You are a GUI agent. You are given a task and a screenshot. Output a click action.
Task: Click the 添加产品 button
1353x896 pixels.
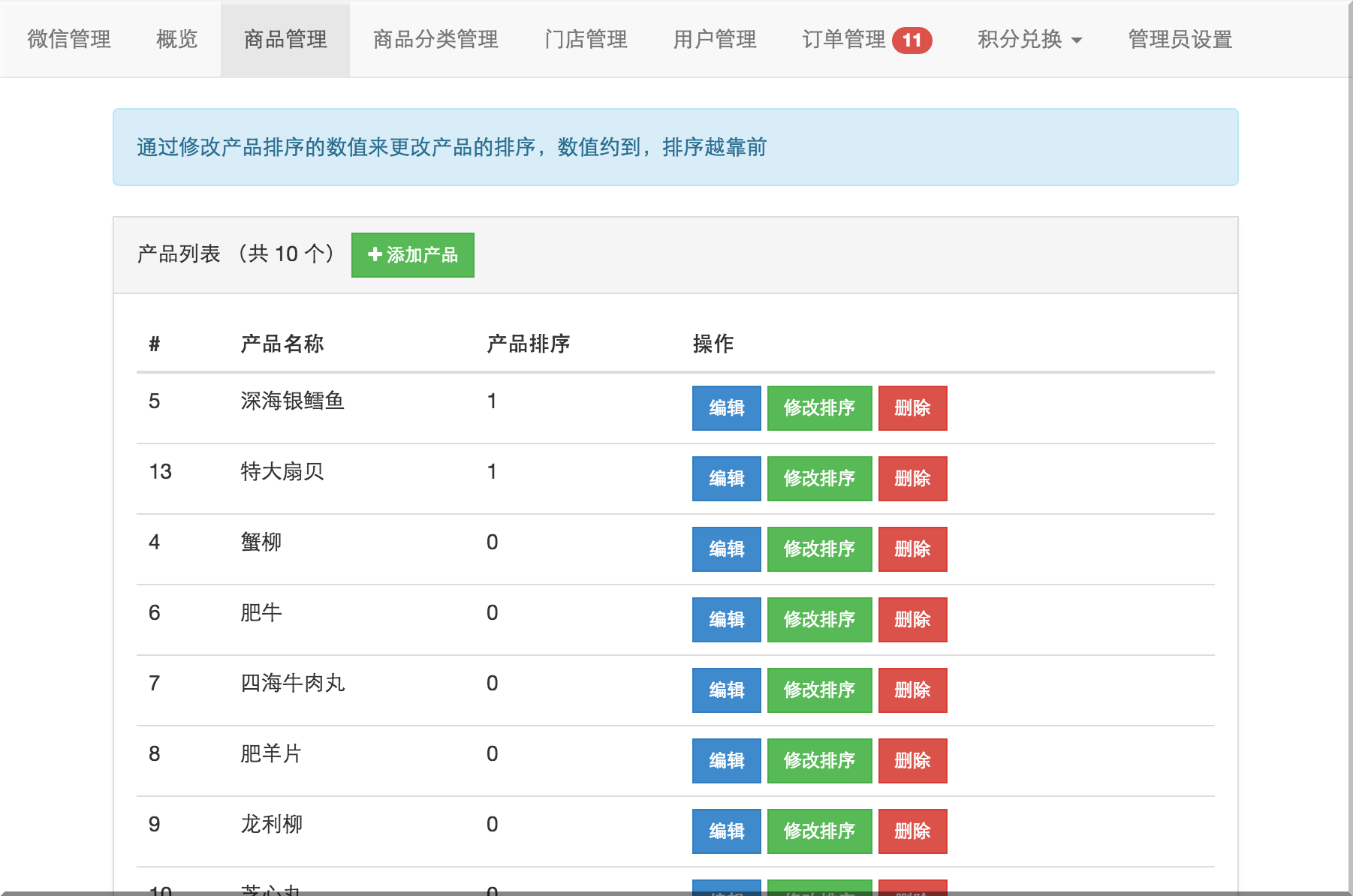(411, 255)
